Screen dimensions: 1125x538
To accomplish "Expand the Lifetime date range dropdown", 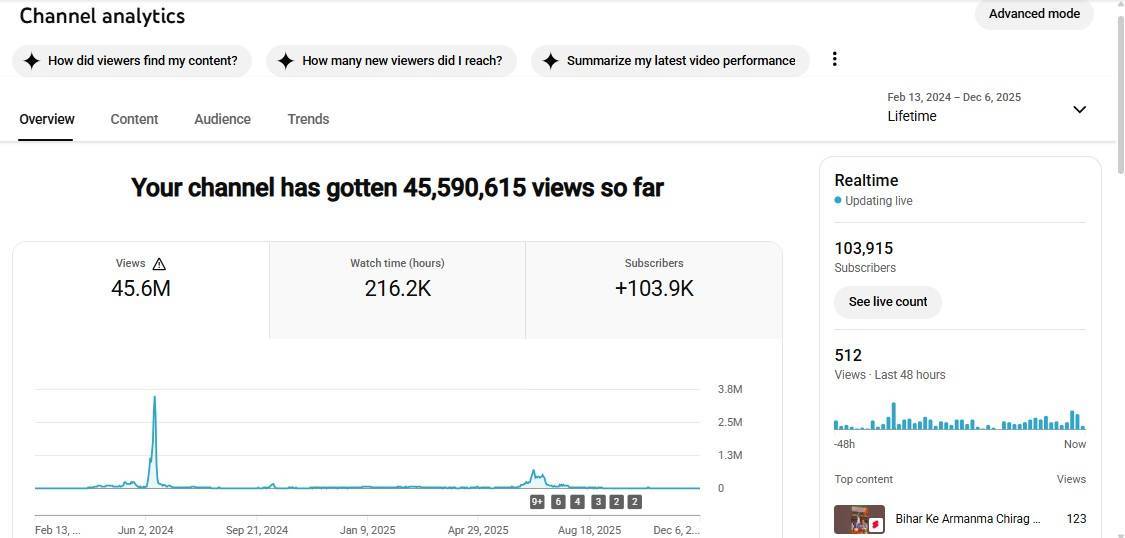I will click(1079, 109).
